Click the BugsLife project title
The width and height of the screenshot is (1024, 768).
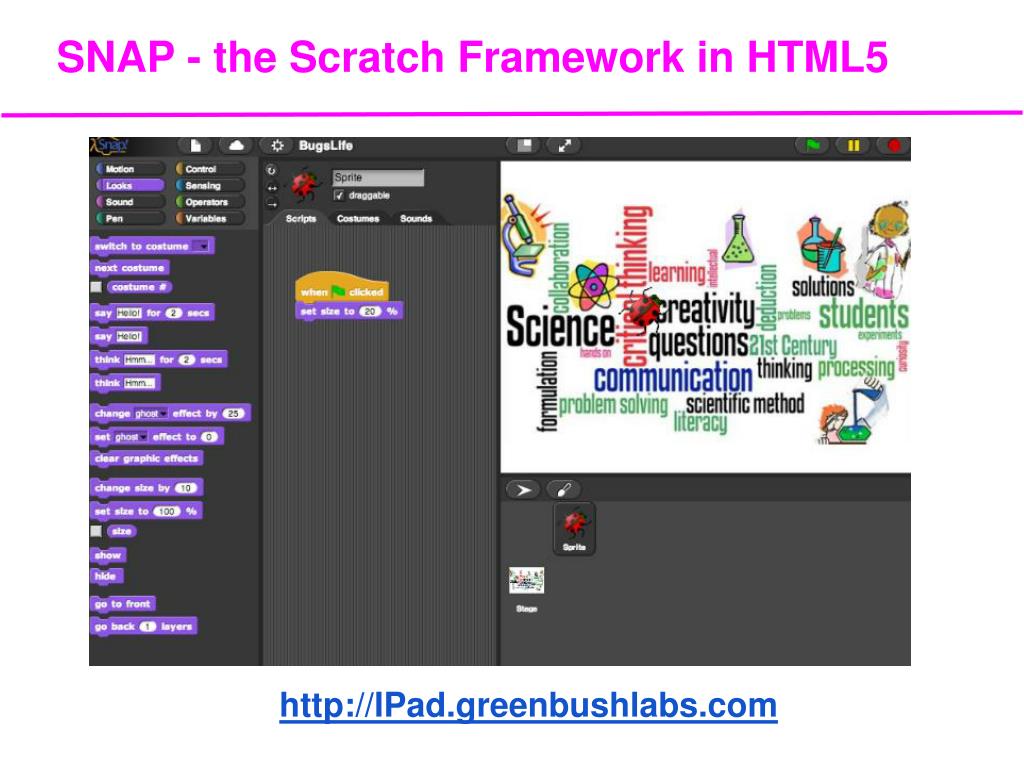click(x=325, y=145)
